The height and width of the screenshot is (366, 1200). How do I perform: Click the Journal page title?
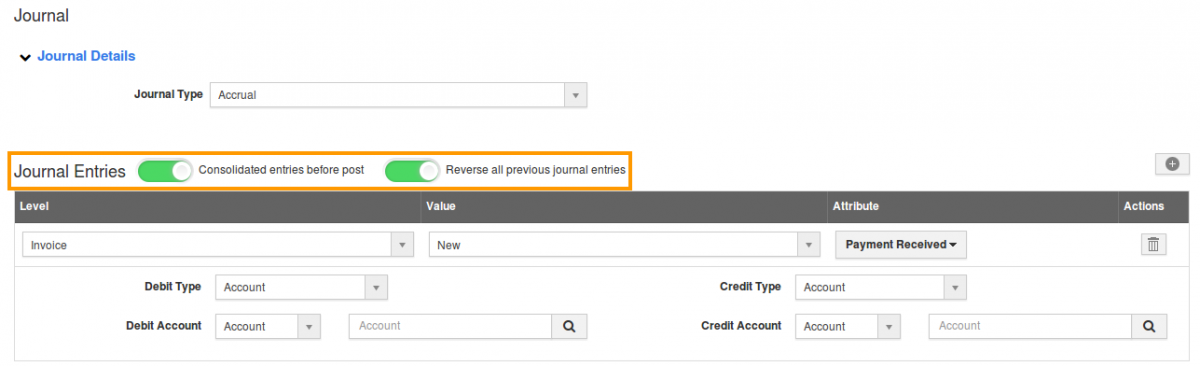(x=41, y=16)
